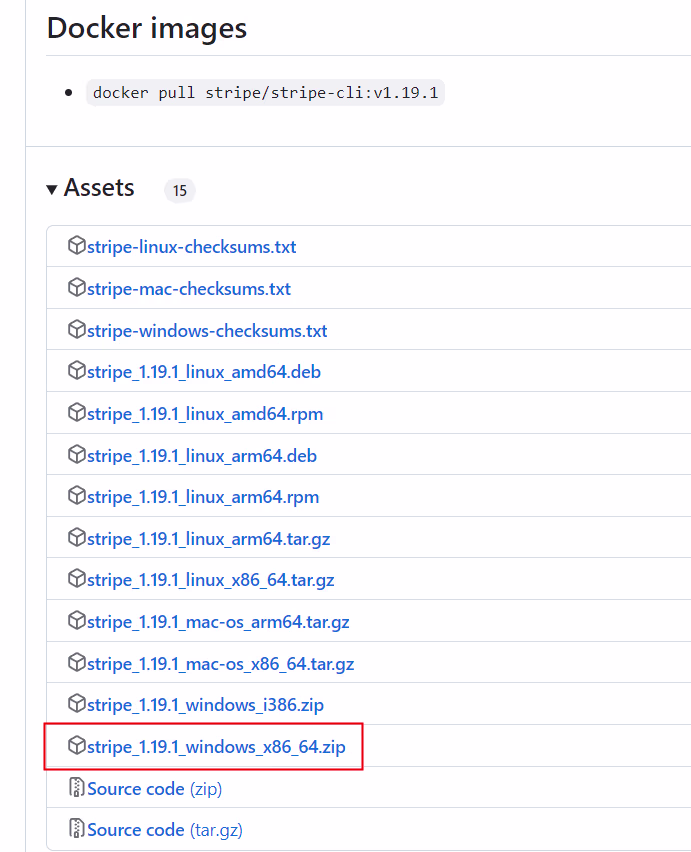
Task: Download stripe_1.19.1_linux_arm64.deb
Action: coord(202,456)
